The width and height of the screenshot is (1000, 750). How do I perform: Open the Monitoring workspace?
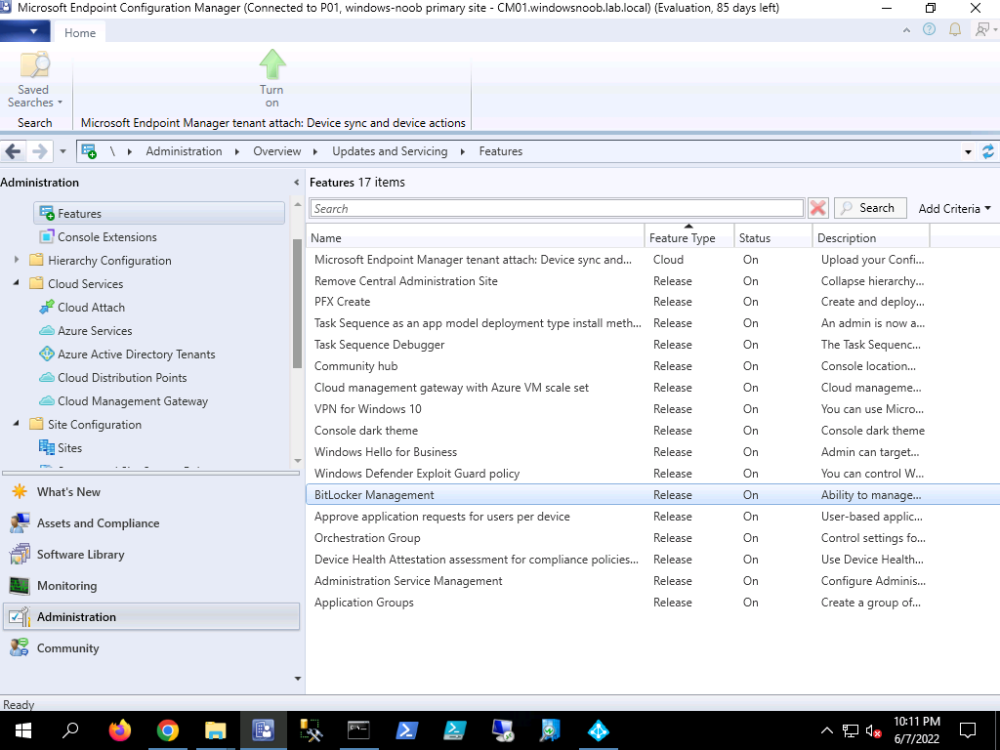(x=151, y=585)
